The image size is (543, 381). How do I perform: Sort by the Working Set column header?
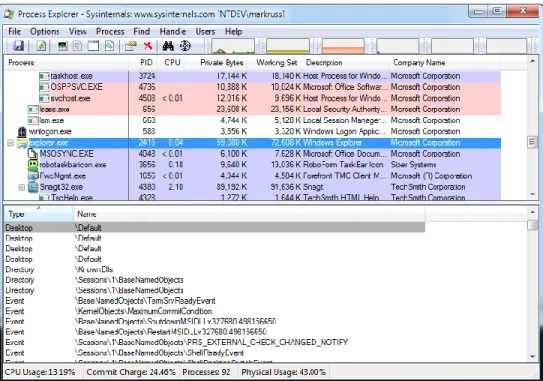tap(276, 63)
